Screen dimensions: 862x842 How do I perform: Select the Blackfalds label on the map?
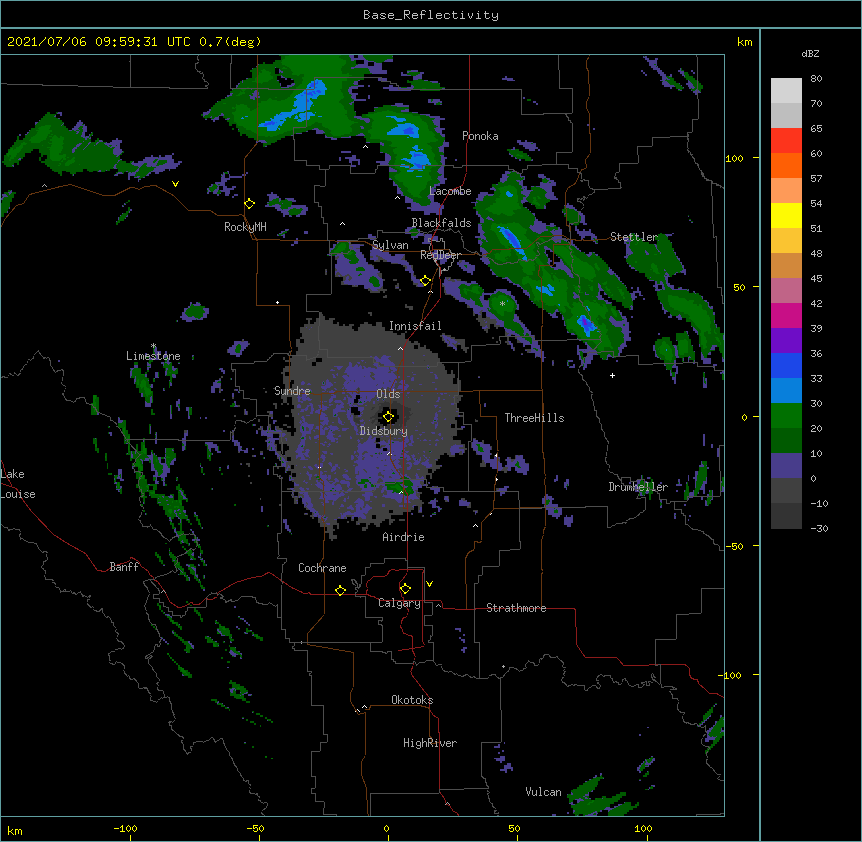coord(441,223)
